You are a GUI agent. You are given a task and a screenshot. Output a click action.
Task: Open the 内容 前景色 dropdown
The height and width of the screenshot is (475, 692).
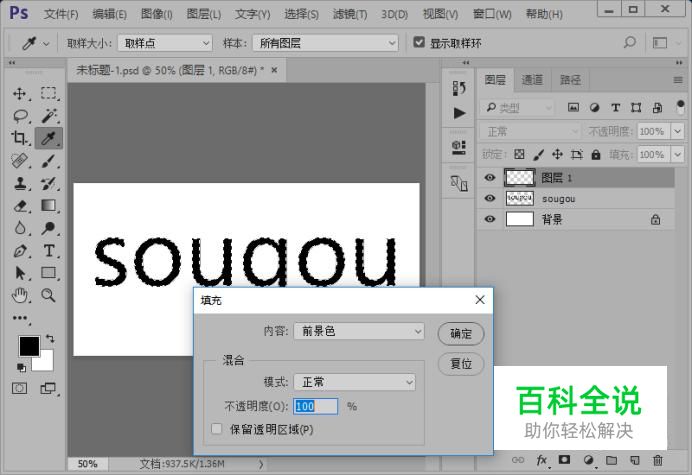point(359,331)
